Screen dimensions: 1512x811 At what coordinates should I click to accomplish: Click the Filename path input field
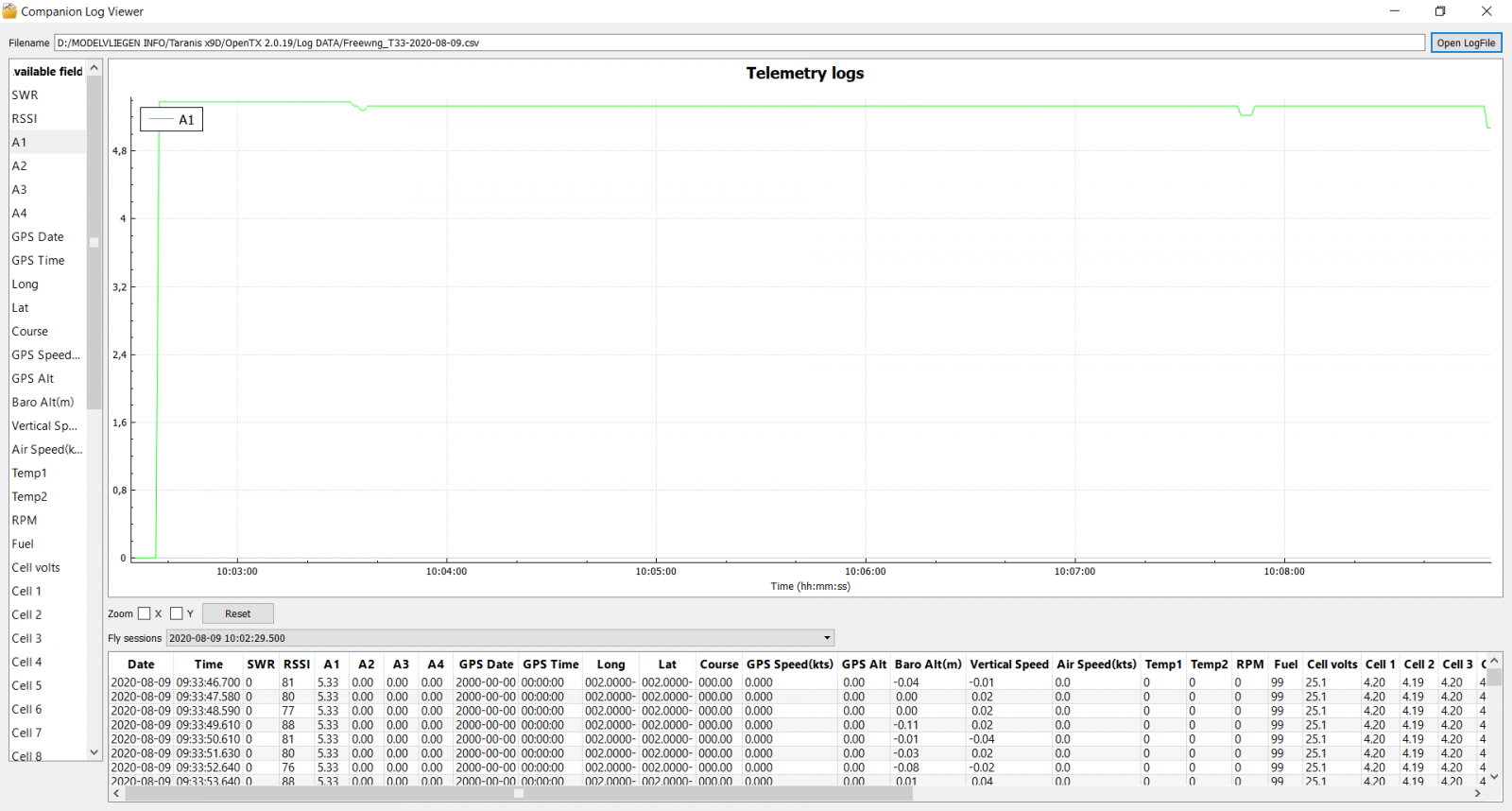[x=739, y=43]
